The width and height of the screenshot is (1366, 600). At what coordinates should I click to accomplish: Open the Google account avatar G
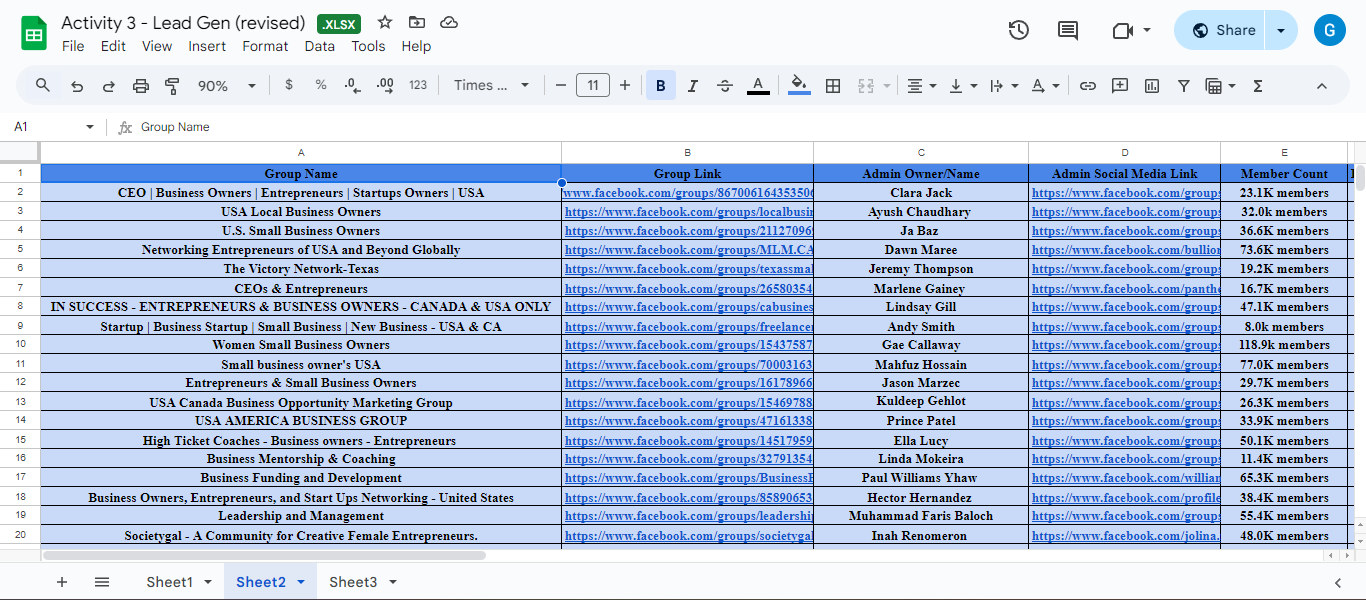(1330, 30)
